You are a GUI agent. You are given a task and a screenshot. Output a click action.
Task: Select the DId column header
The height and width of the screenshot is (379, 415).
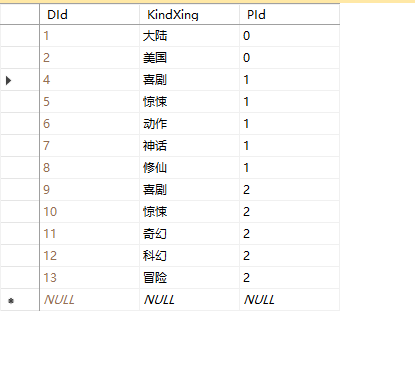coord(89,14)
